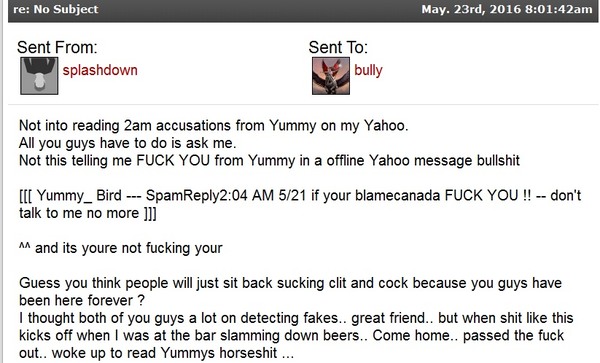
Task: Click the dark header bar's empty middle area
Action: pos(260,10)
